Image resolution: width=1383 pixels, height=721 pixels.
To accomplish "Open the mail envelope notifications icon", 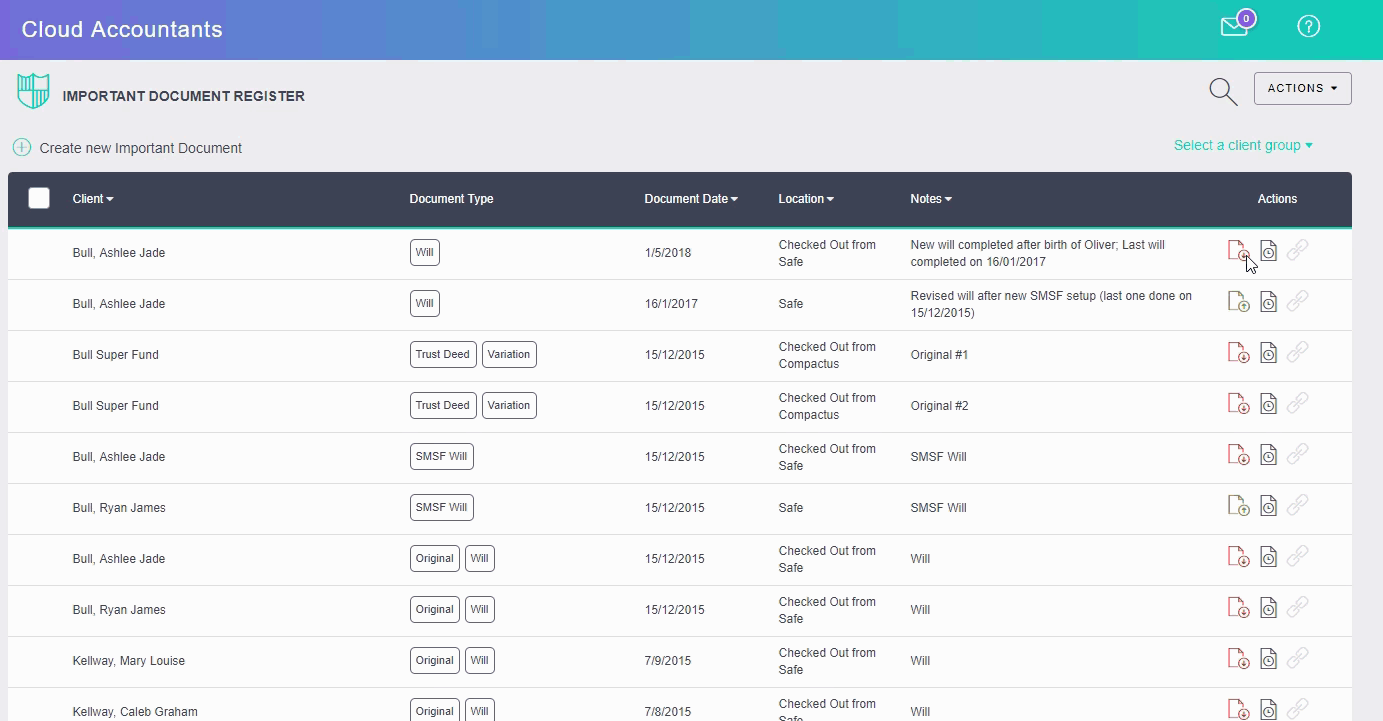I will tap(1235, 27).
